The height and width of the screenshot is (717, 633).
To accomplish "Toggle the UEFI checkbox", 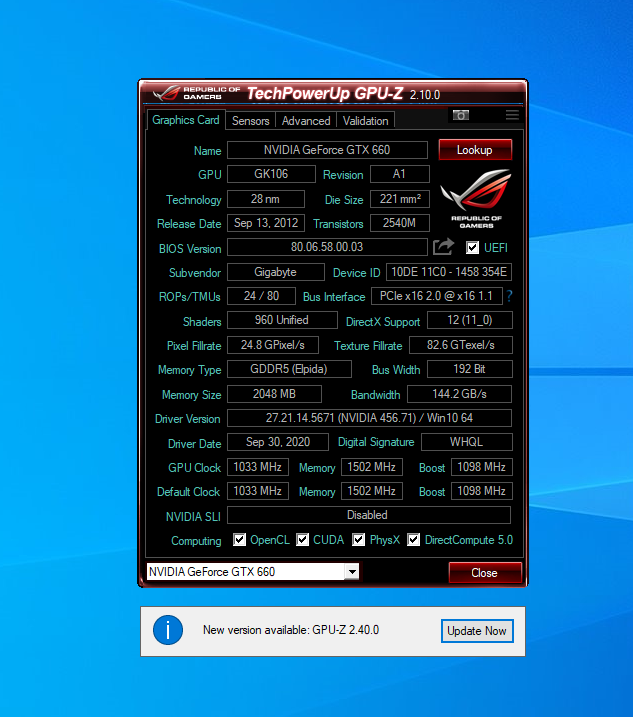I will (x=472, y=247).
